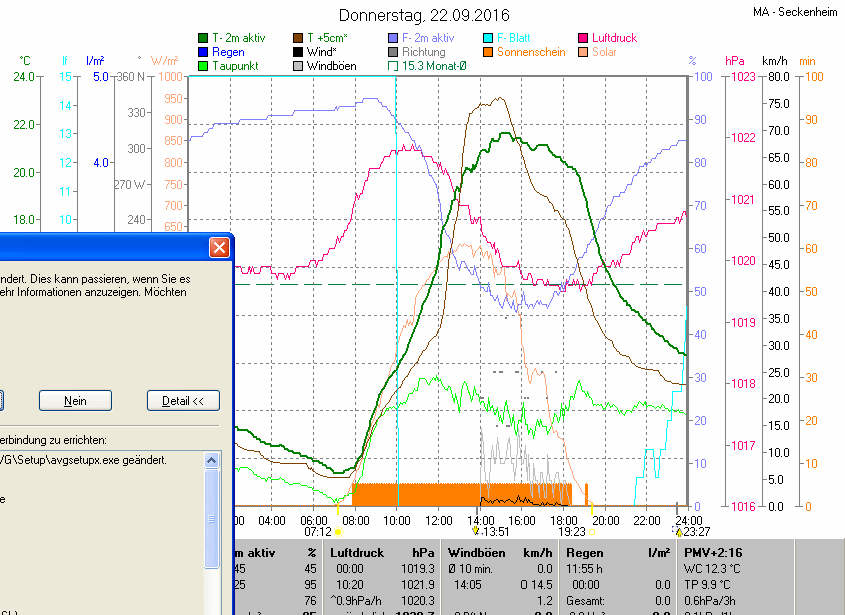Image resolution: width=845 pixels, height=615 pixels.
Task: Select the bright green Taupunkt legend square
Action: (x=203, y=66)
